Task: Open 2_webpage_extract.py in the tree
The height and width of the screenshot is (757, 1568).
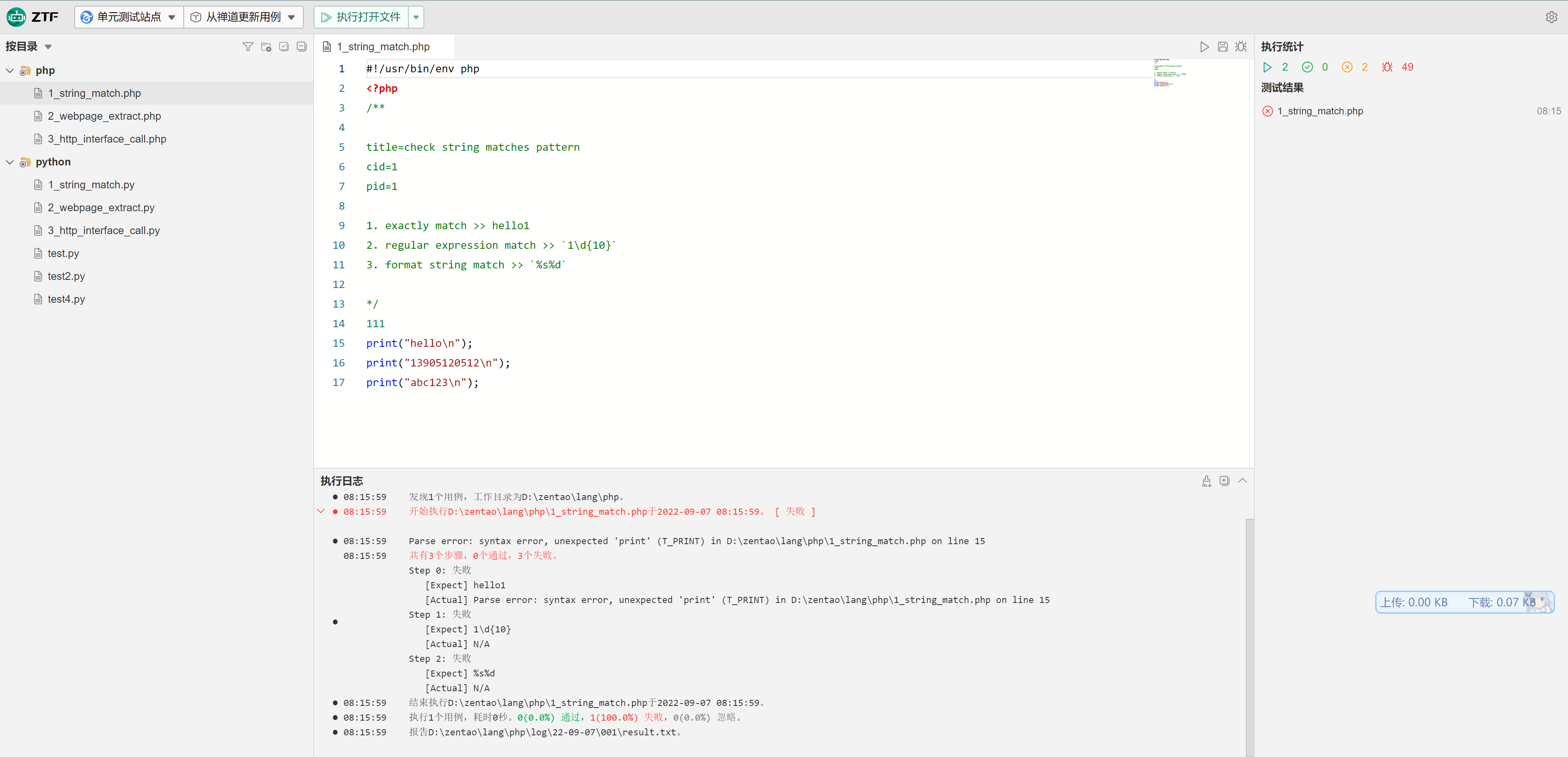Action: coord(101,208)
